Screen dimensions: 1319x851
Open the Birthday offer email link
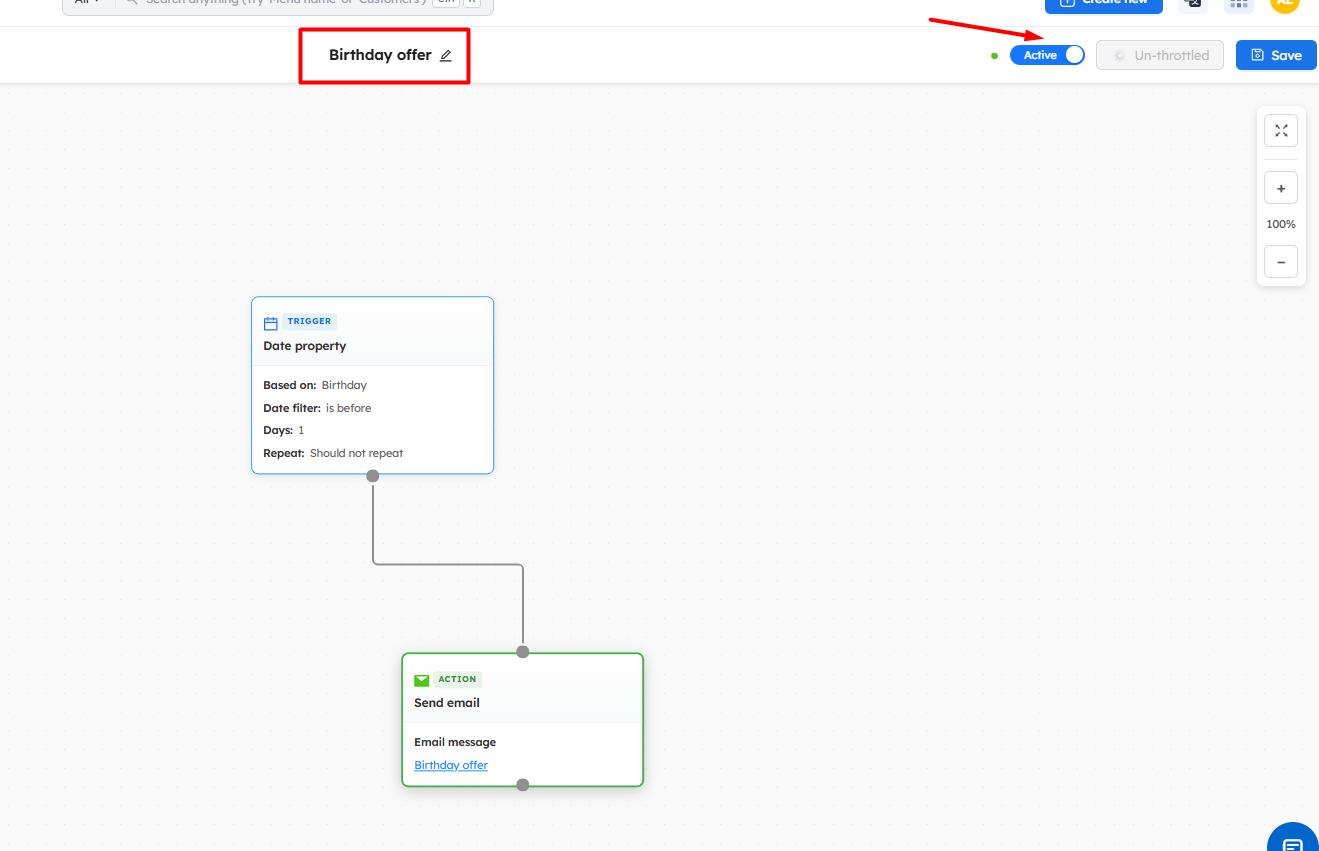point(451,765)
